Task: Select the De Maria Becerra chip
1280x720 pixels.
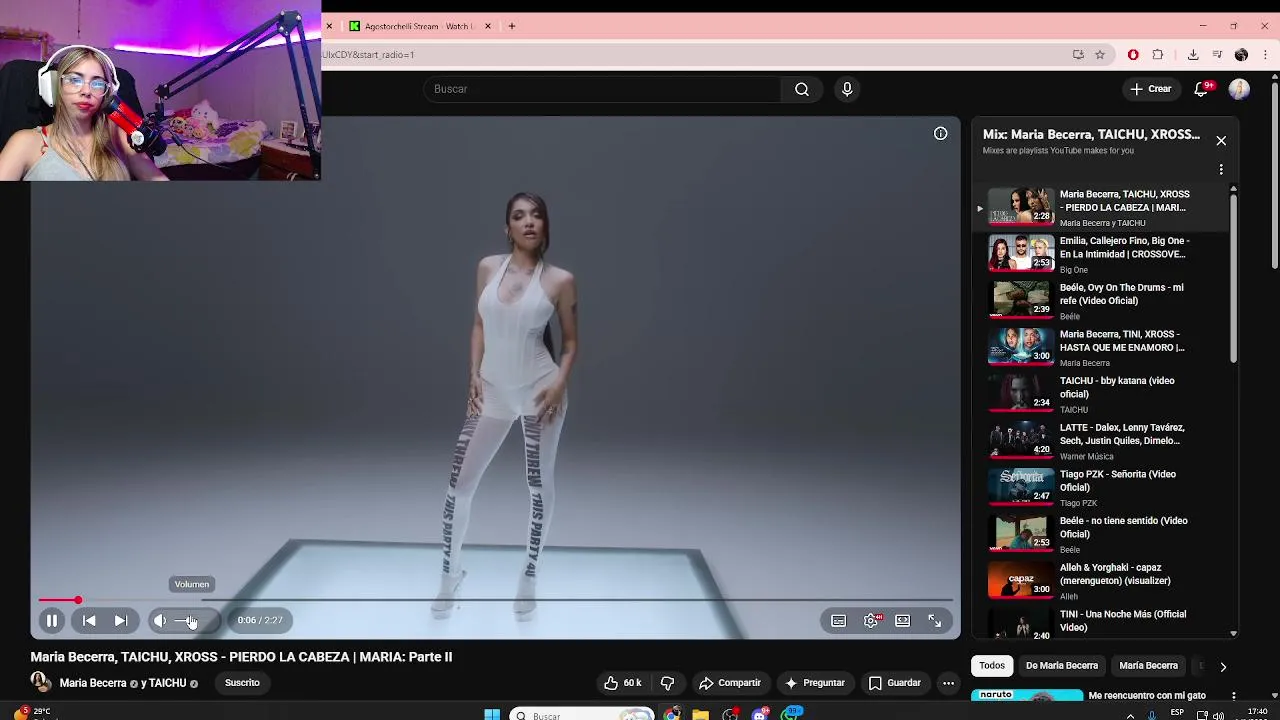Action: [x=1062, y=666]
